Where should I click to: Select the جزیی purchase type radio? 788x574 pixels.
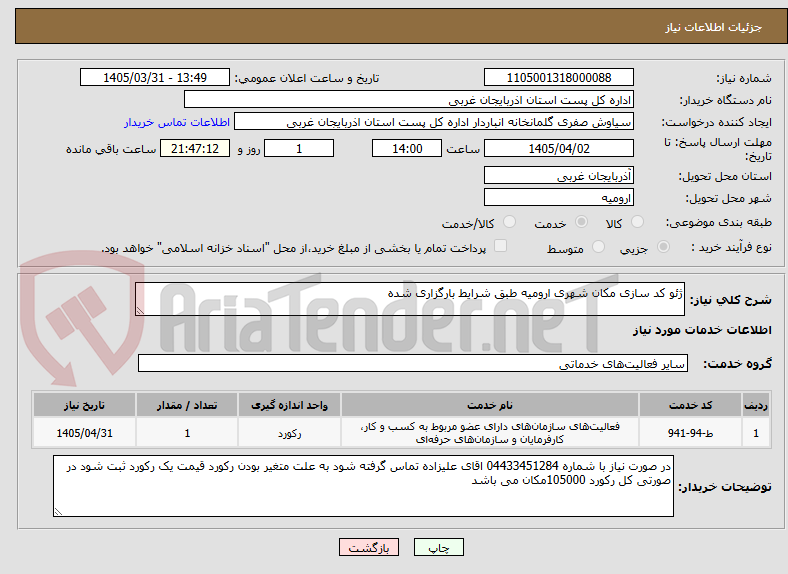coord(663,246)
